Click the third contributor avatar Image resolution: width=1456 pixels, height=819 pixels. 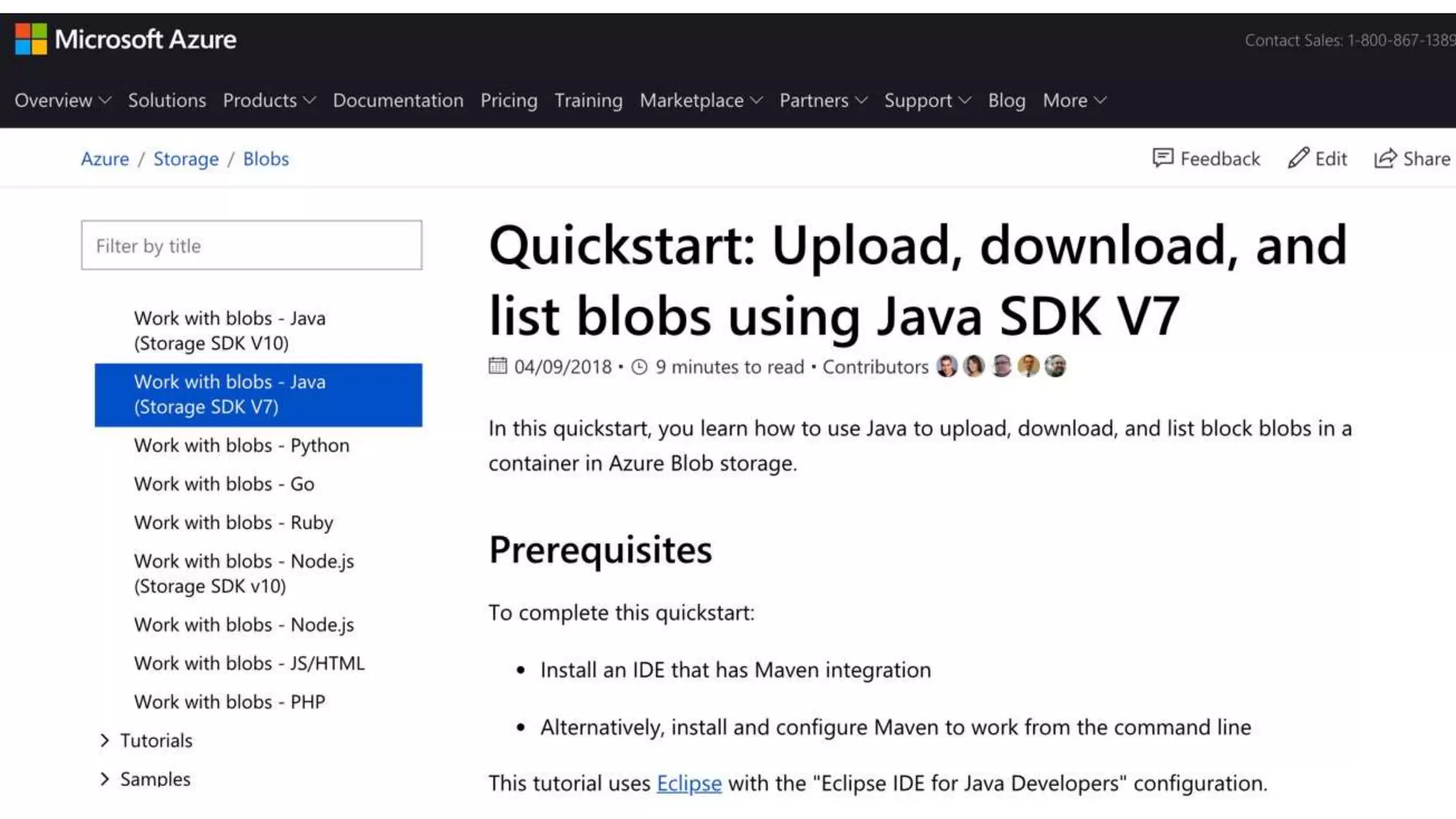tap(1001, 366)
